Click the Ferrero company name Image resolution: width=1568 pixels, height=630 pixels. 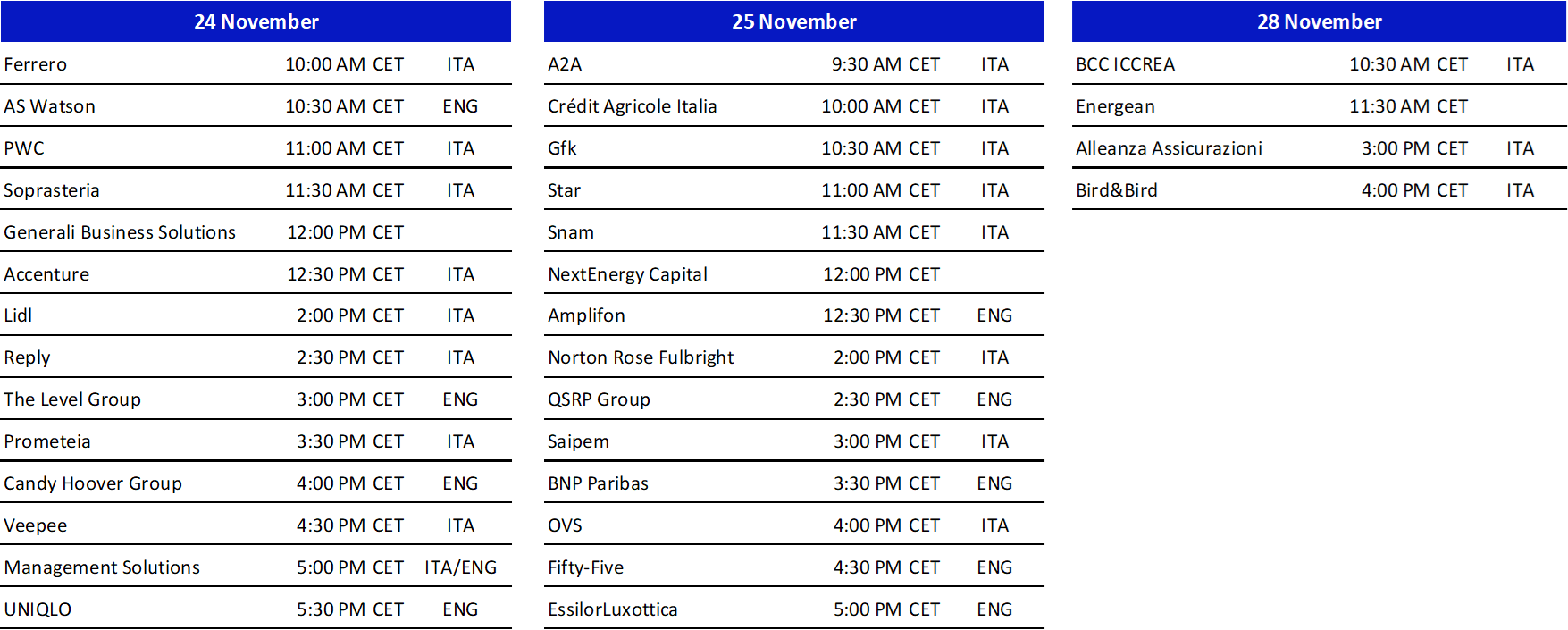[36, 64]
